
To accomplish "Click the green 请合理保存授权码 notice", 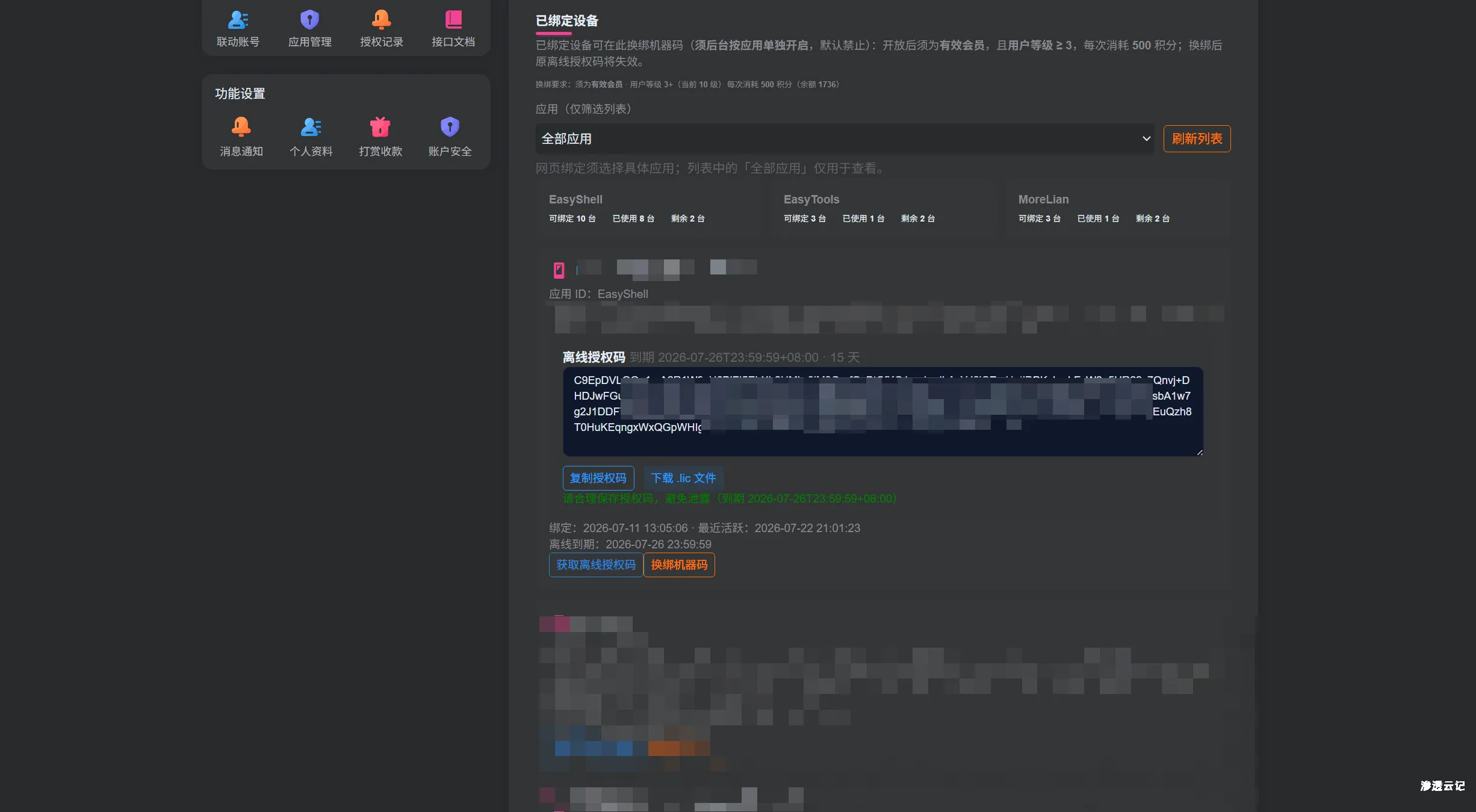I will click(x=730, y=498).
